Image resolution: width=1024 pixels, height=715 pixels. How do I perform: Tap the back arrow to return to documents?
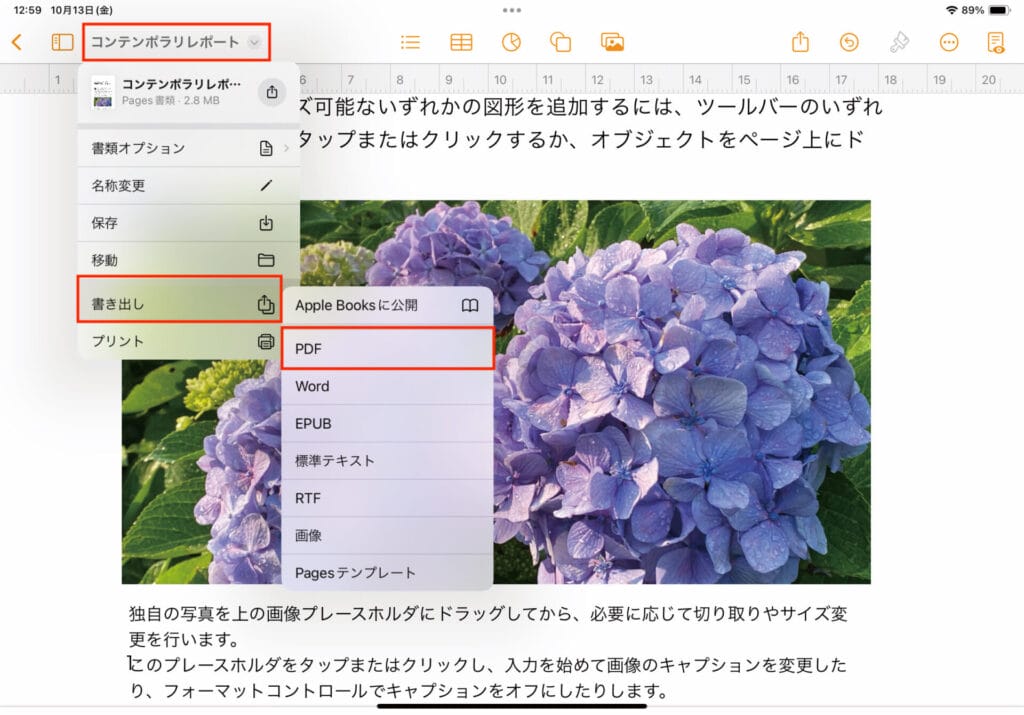tap(16, 42)
